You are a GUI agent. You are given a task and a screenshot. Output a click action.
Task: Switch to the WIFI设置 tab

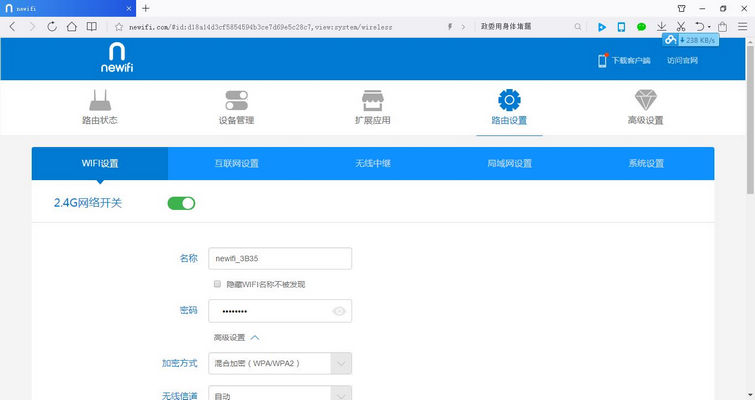(x=100, y=164)
